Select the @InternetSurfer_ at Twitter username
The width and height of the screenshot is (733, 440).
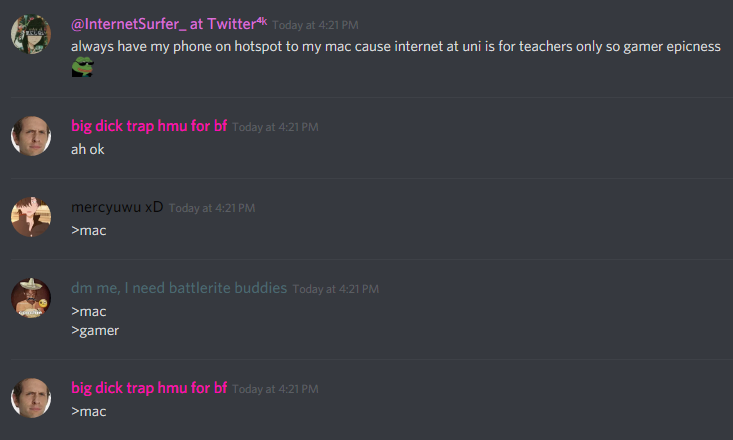click(x=169, y=24)
